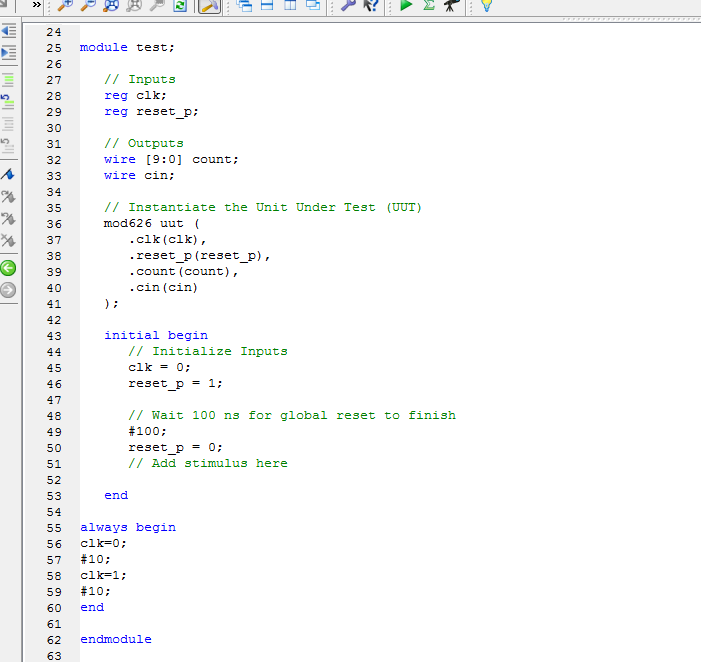Click the What's This help cursor icon

pyautogui.click(x=371, y=5)
